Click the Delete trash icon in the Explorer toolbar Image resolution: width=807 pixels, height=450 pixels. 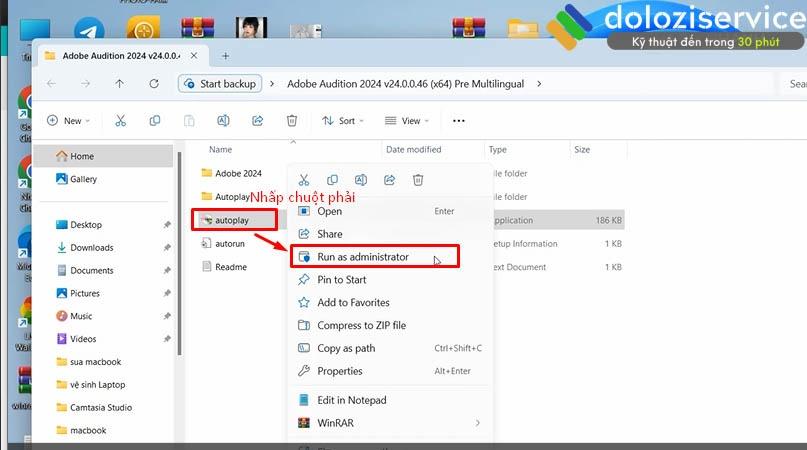tap(292, 120)
